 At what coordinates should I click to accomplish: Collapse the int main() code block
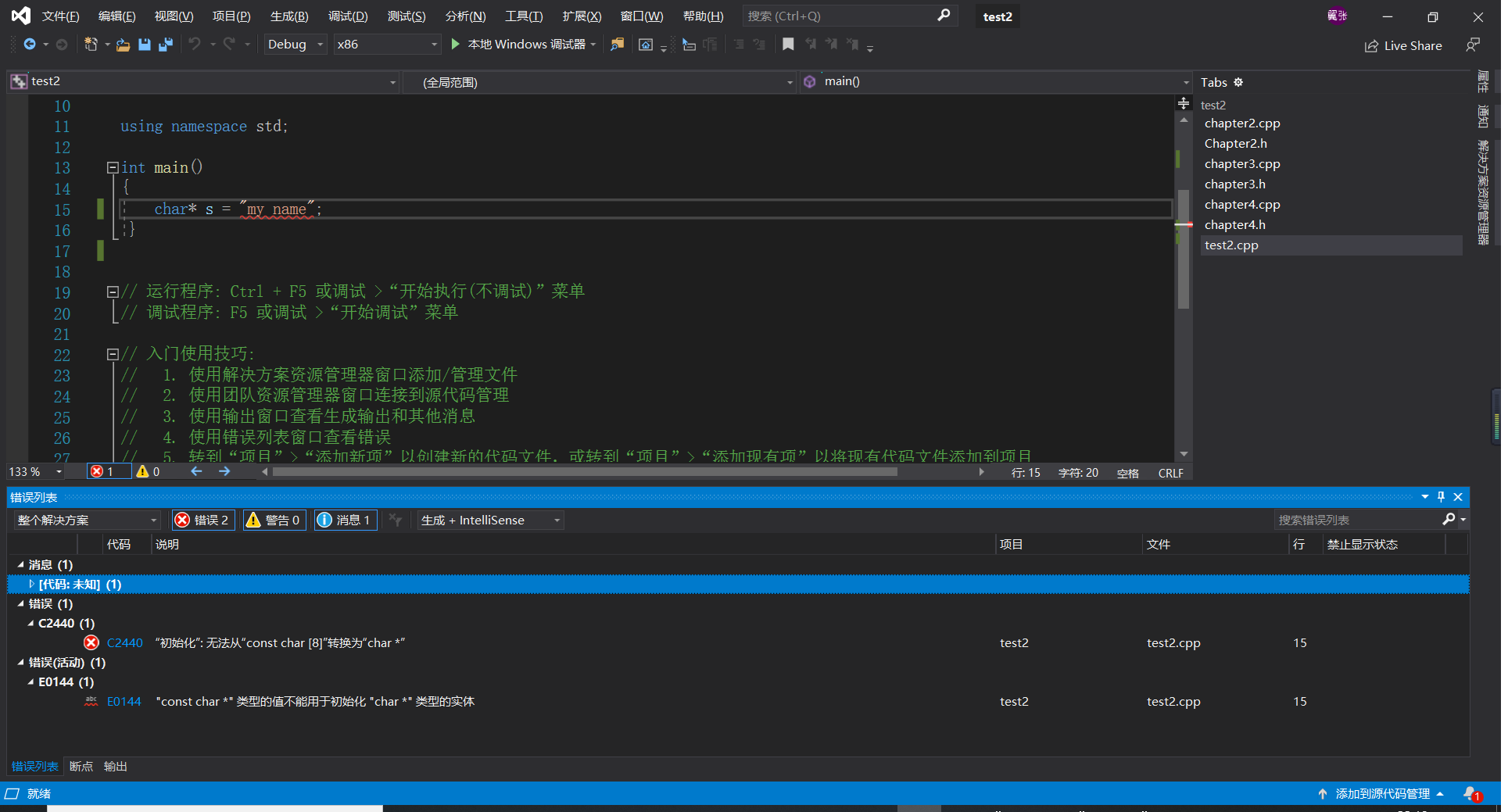pyautogui.click(x=113, y=167)
